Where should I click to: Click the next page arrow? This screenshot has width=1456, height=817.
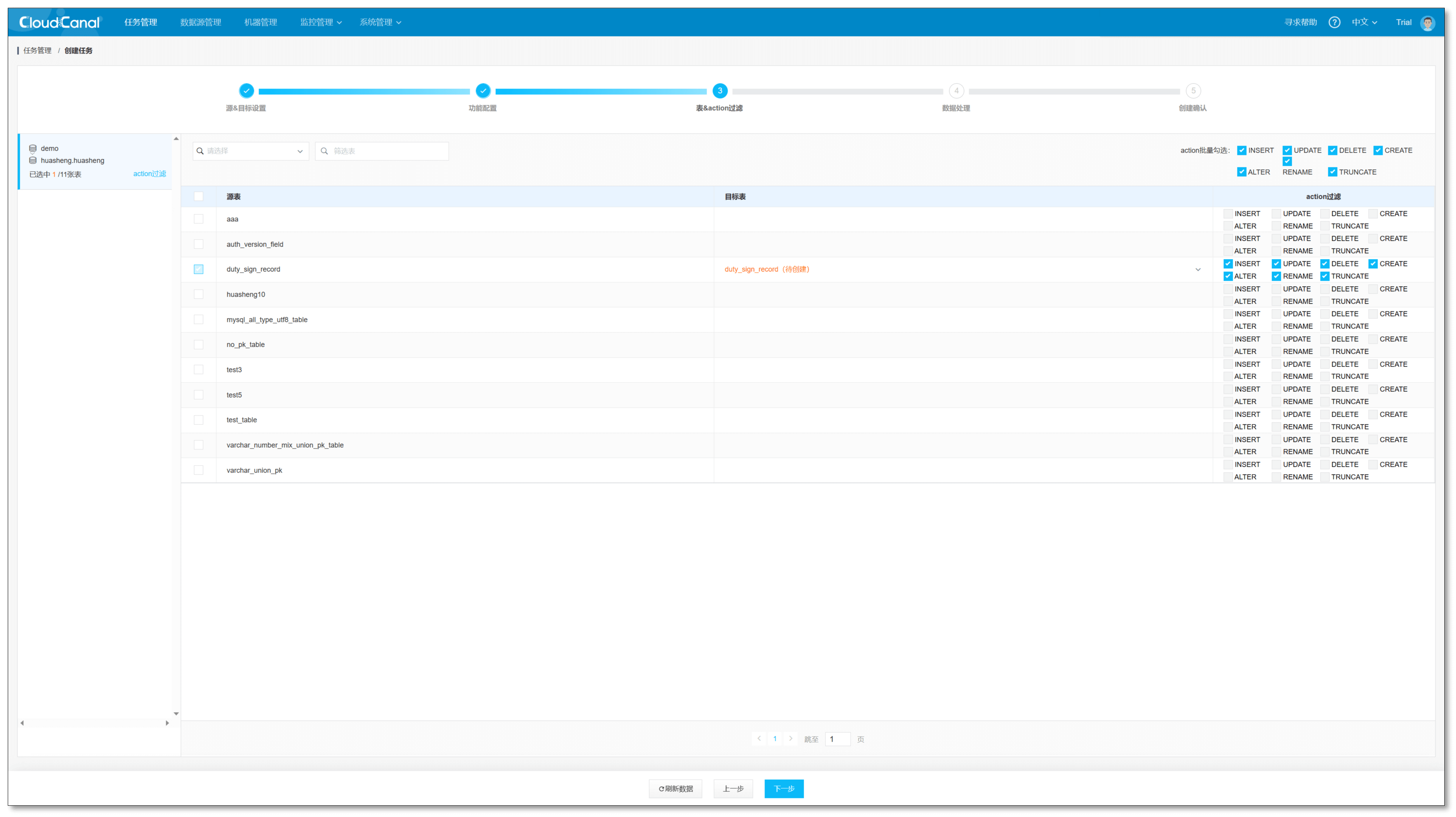pyautogui.click(x=791, y=739)
